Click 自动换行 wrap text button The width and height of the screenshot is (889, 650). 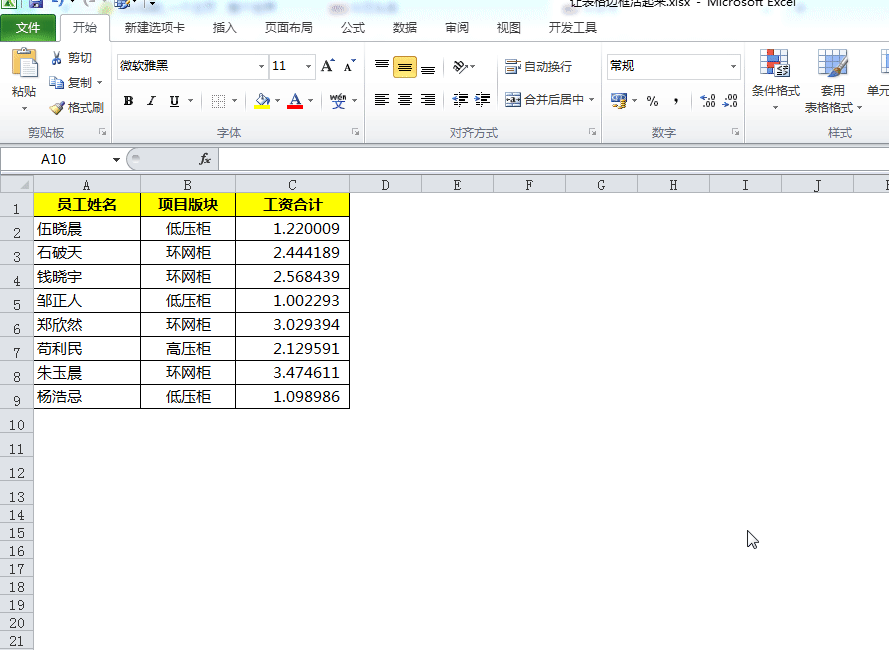pyautogui.click(x=538, y=67)
